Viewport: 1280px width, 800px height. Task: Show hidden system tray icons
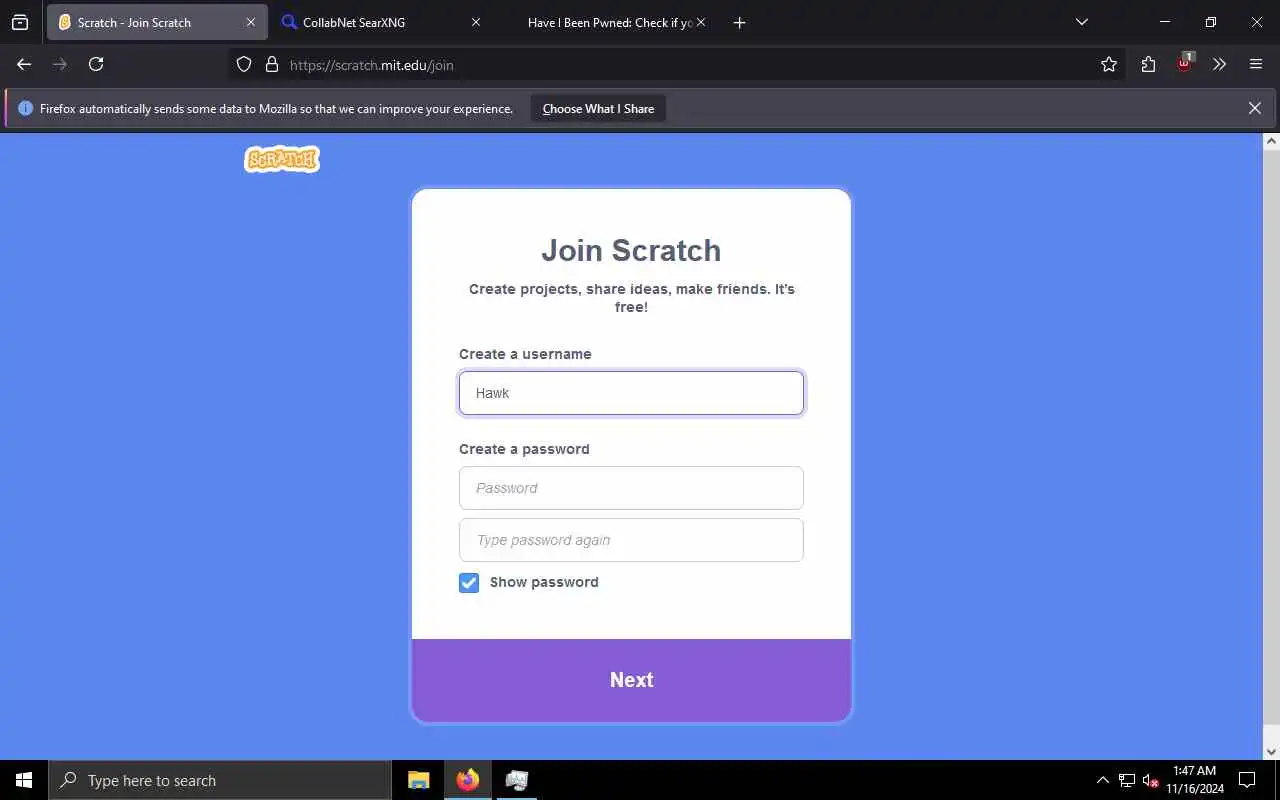point(1103,780)
